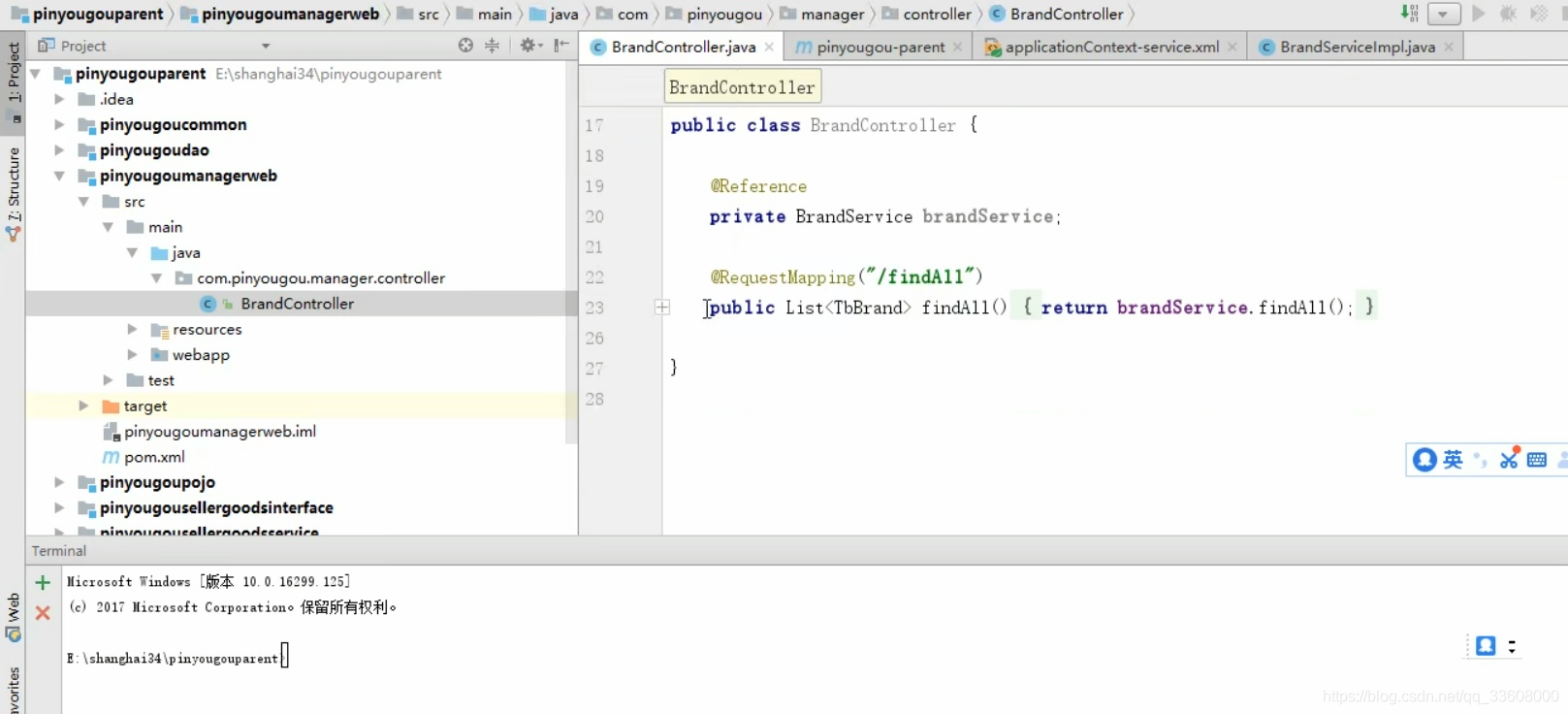
Task: Hide the Project tool window
Action: [561, 46]
